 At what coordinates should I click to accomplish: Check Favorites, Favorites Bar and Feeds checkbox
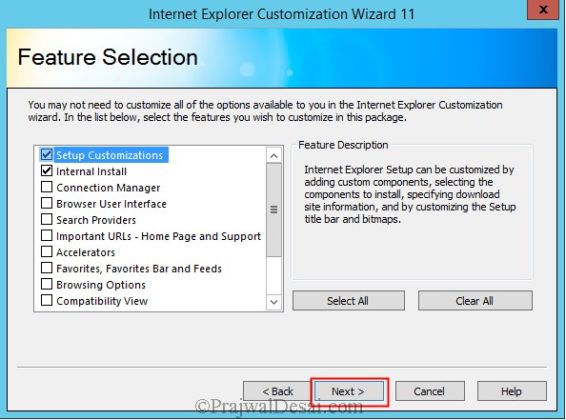click(x=47, y=268)
